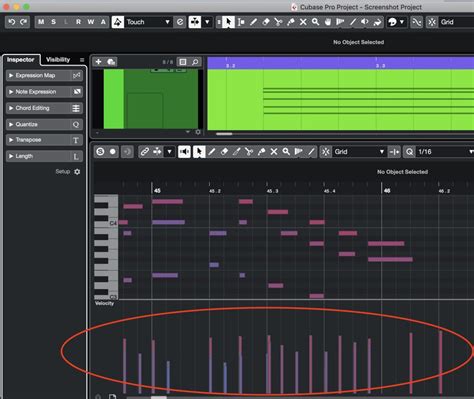Click the velocity bar at bar 45

coord(153,366)
